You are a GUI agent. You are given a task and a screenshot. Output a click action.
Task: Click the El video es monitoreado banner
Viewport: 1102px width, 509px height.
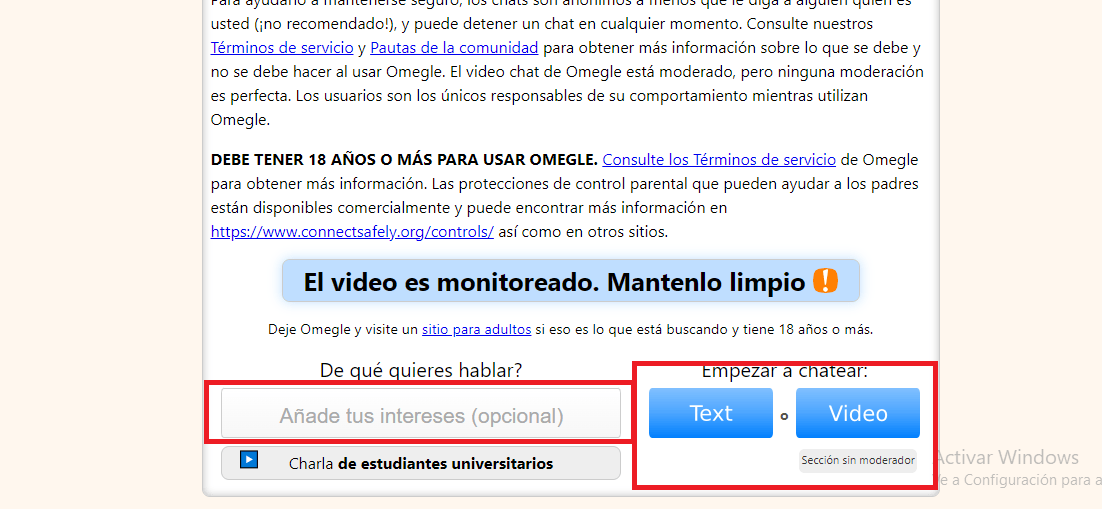click(x=571, y=281)
